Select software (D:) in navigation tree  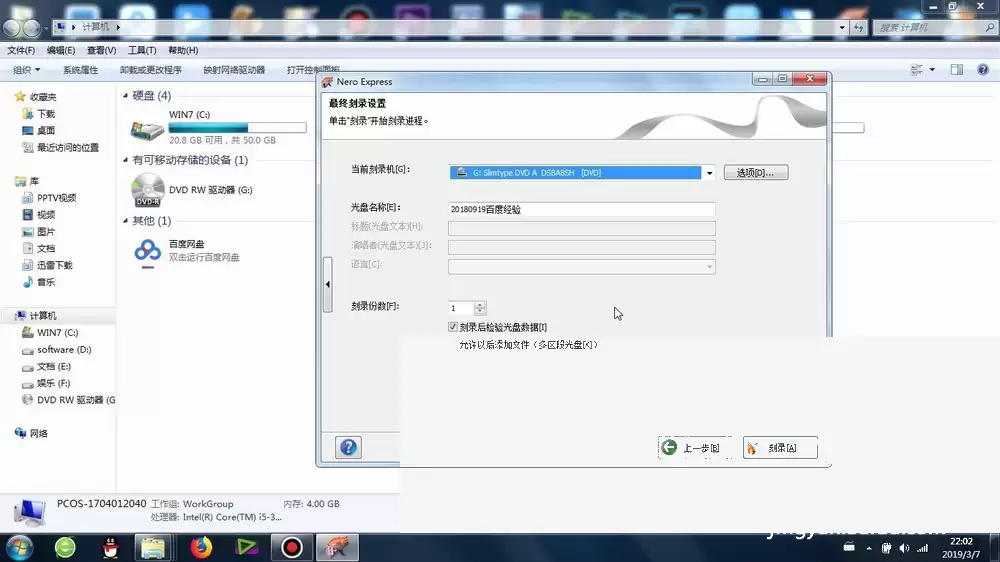click(x=64, y=350)
